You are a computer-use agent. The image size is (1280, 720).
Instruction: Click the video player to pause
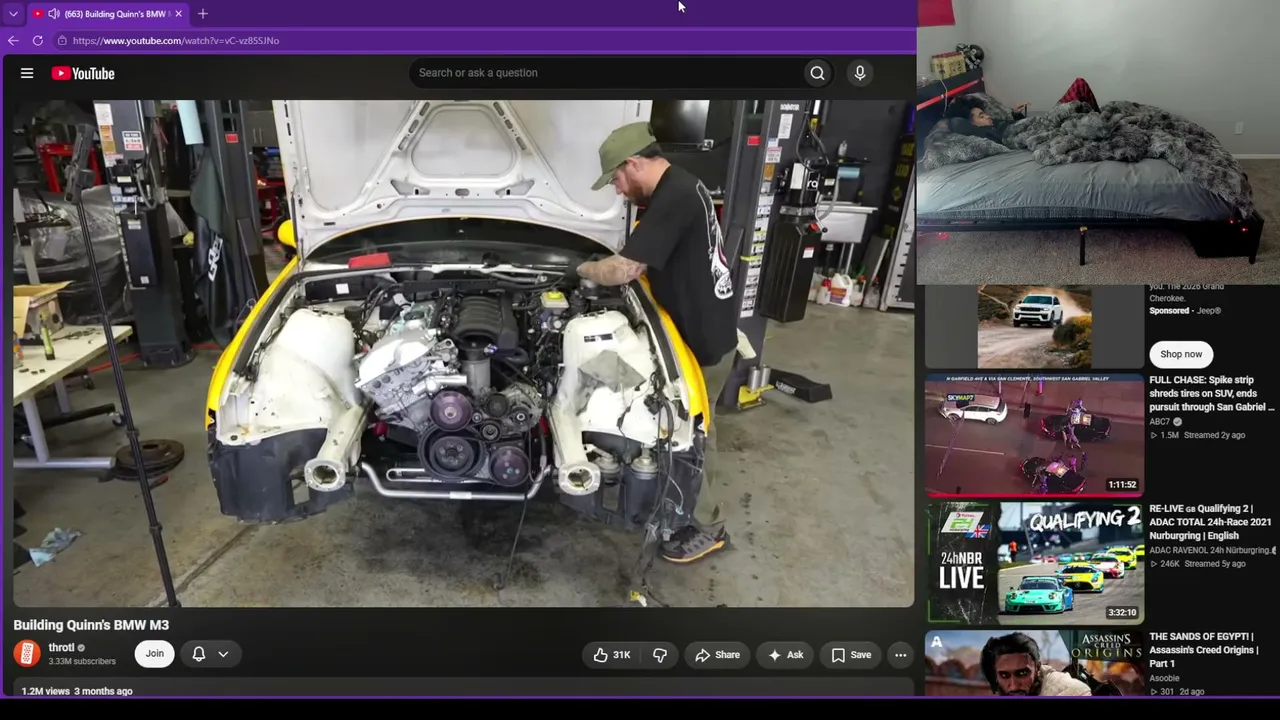[463, 353]
